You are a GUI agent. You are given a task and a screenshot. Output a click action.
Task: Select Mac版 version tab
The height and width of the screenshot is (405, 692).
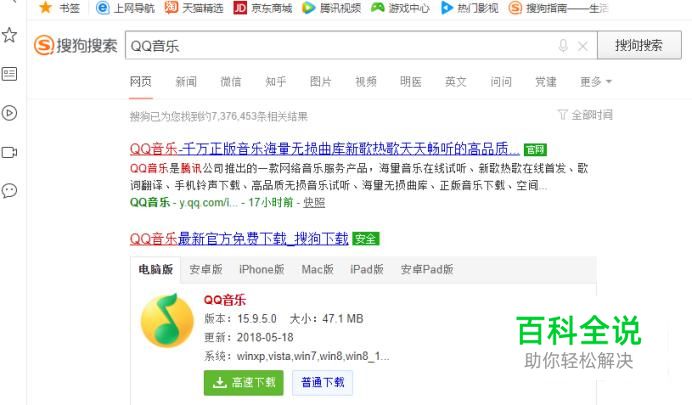tap(317, 269)
